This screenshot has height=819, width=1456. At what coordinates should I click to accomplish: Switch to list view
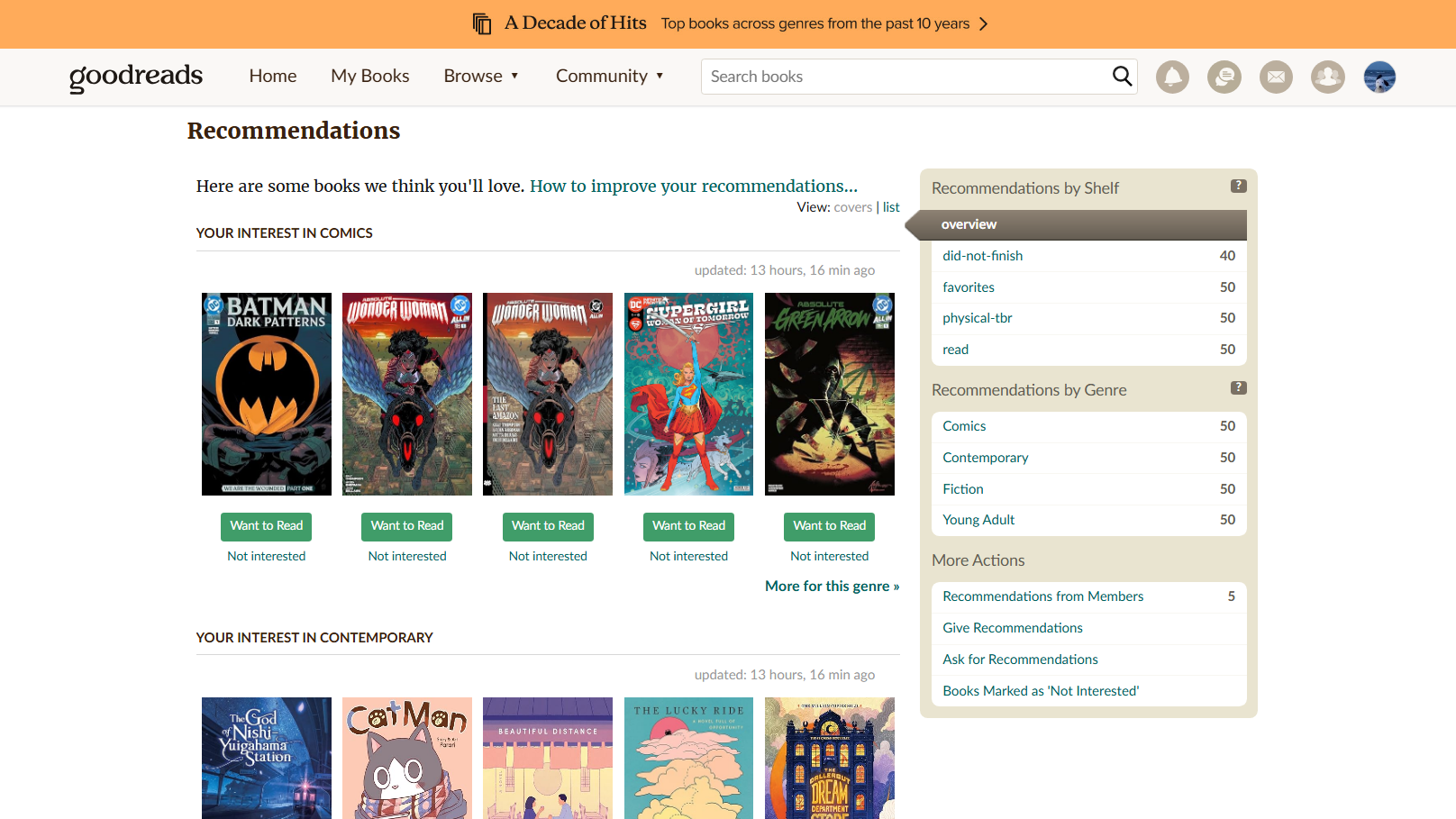(x=891, y=207)
